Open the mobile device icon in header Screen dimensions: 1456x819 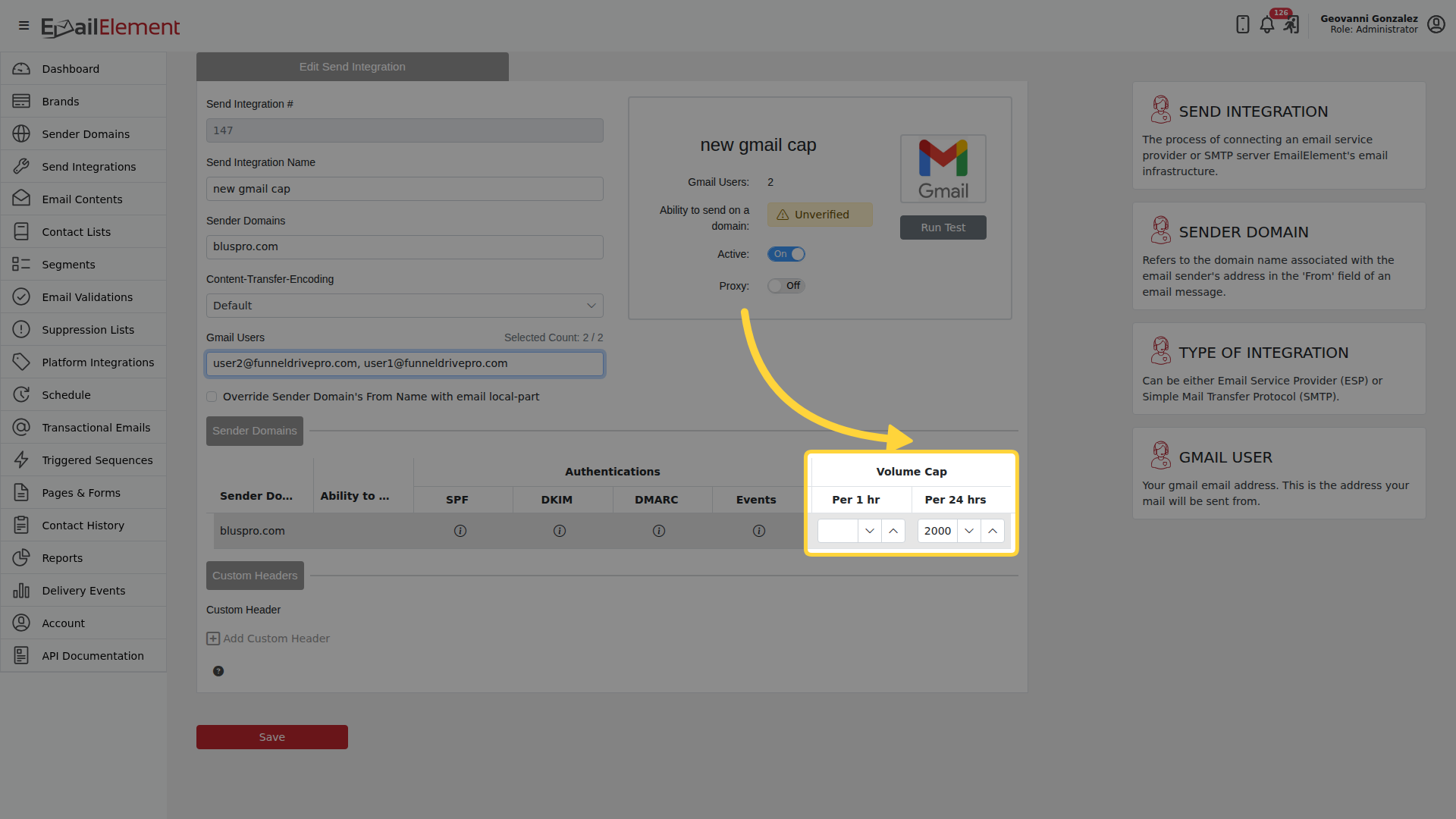click(1242, 24)
